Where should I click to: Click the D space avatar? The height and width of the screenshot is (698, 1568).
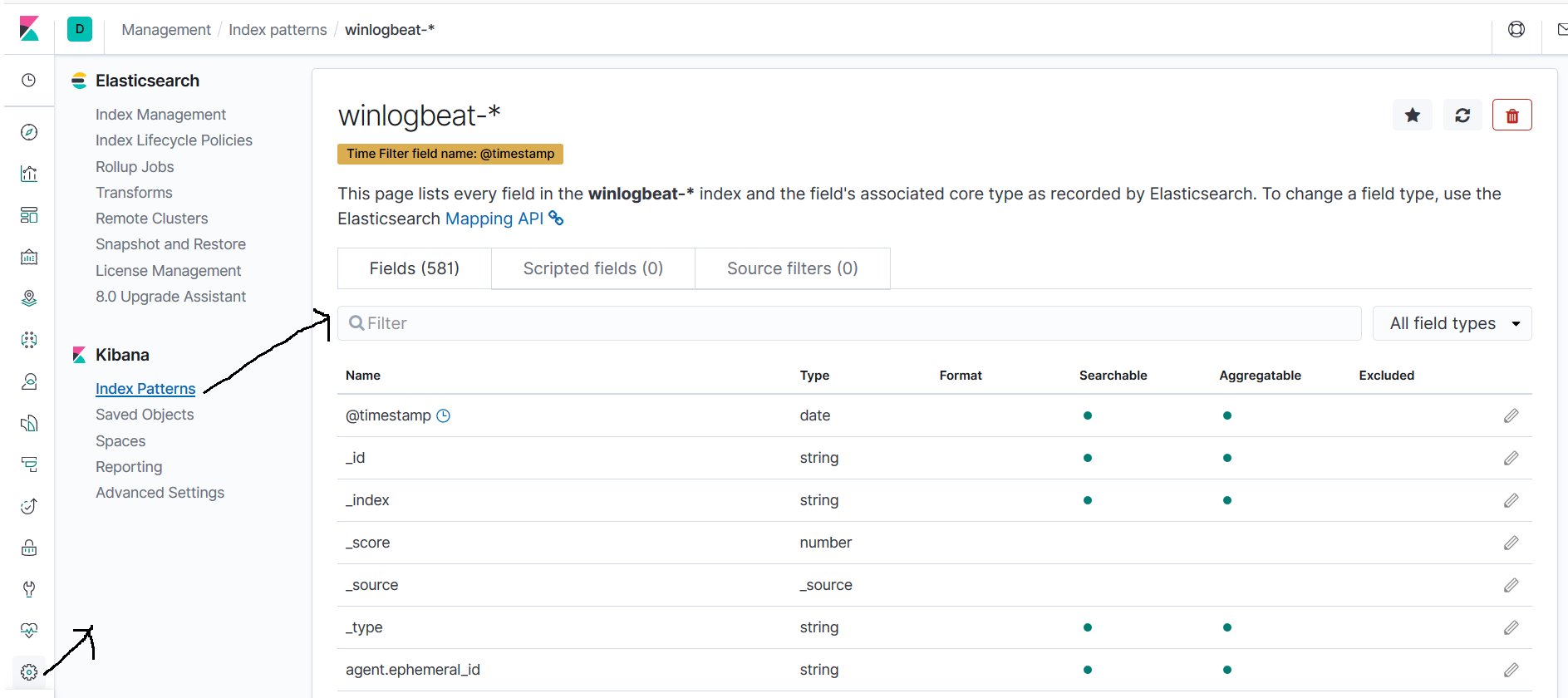click(x=80, y=29)
